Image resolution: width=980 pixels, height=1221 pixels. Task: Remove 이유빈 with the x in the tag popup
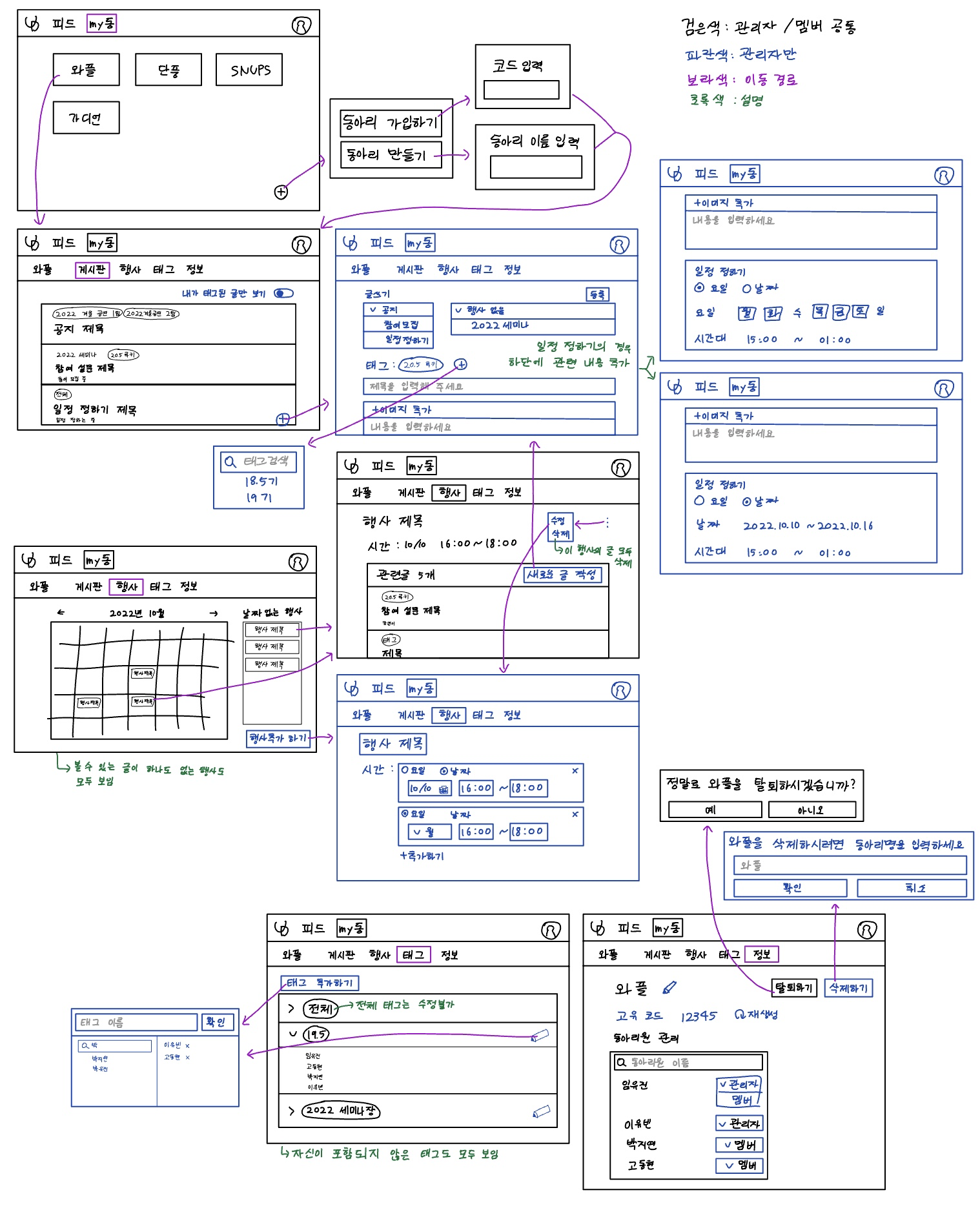187,1045
